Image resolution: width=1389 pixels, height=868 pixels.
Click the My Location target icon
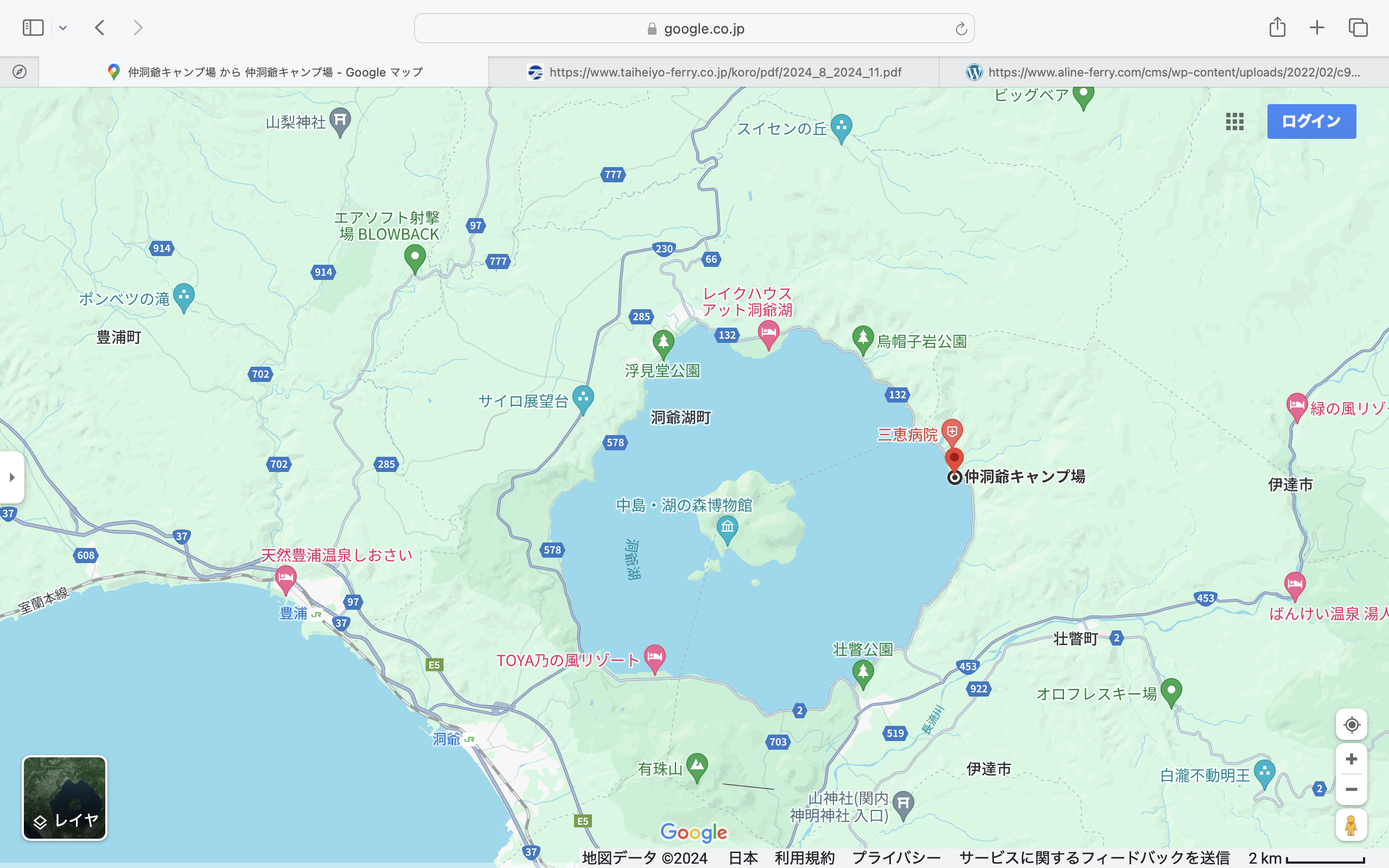tap(1351, 724)
